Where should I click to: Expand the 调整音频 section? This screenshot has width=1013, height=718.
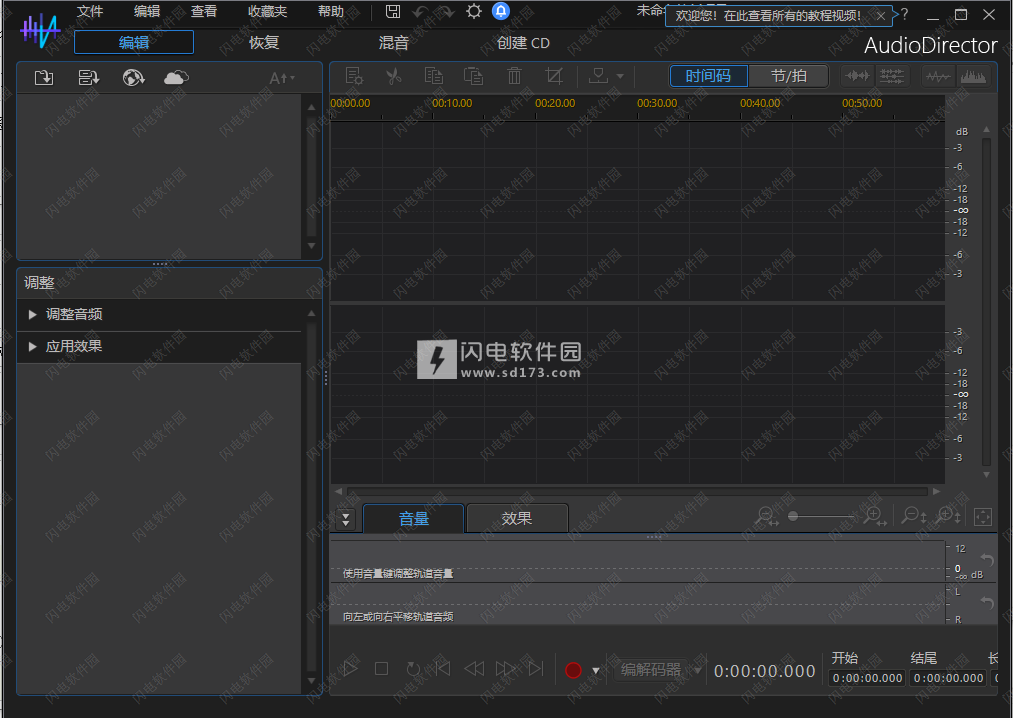click(32, 315)
